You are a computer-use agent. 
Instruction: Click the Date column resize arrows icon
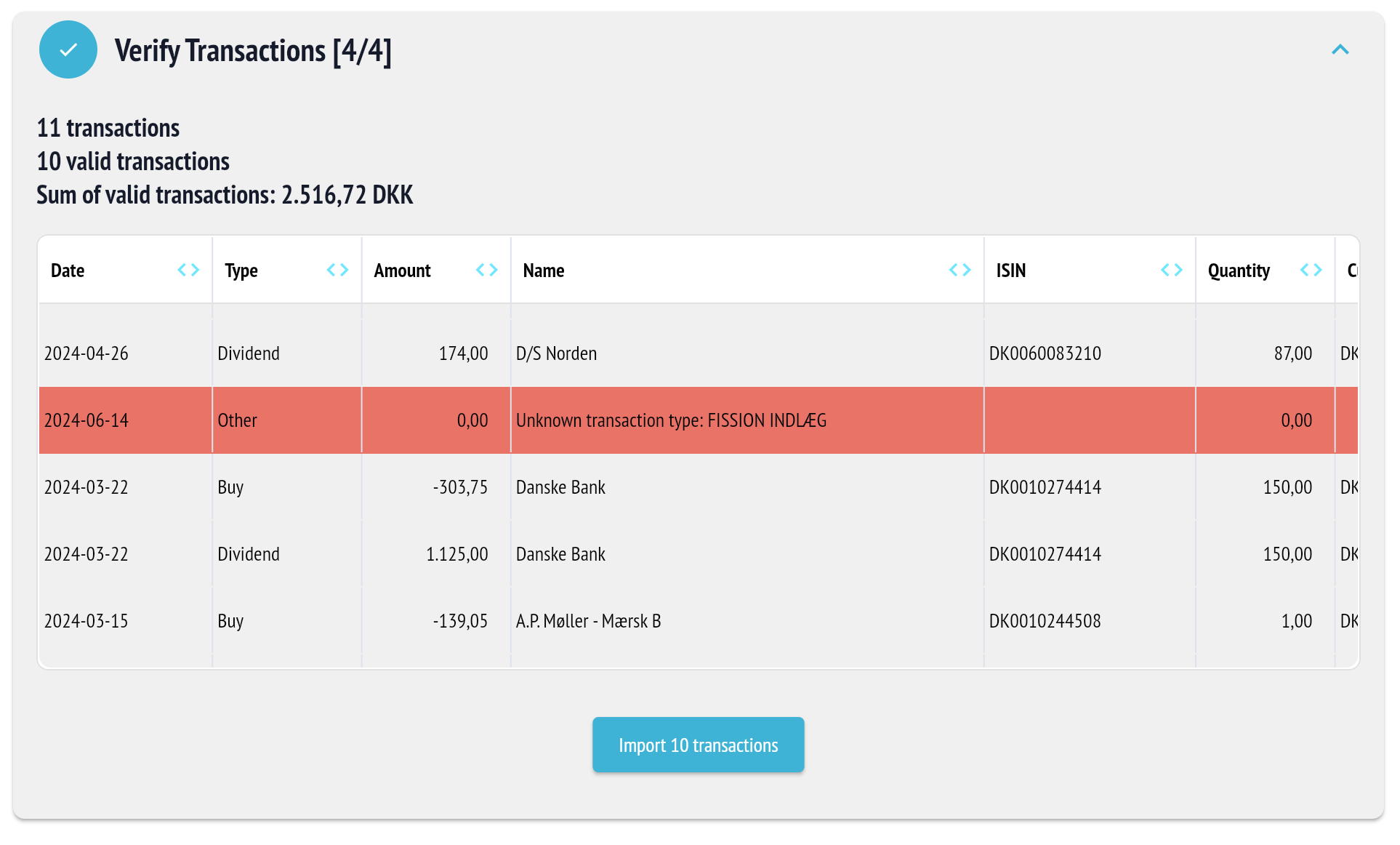tap(188, 271)
